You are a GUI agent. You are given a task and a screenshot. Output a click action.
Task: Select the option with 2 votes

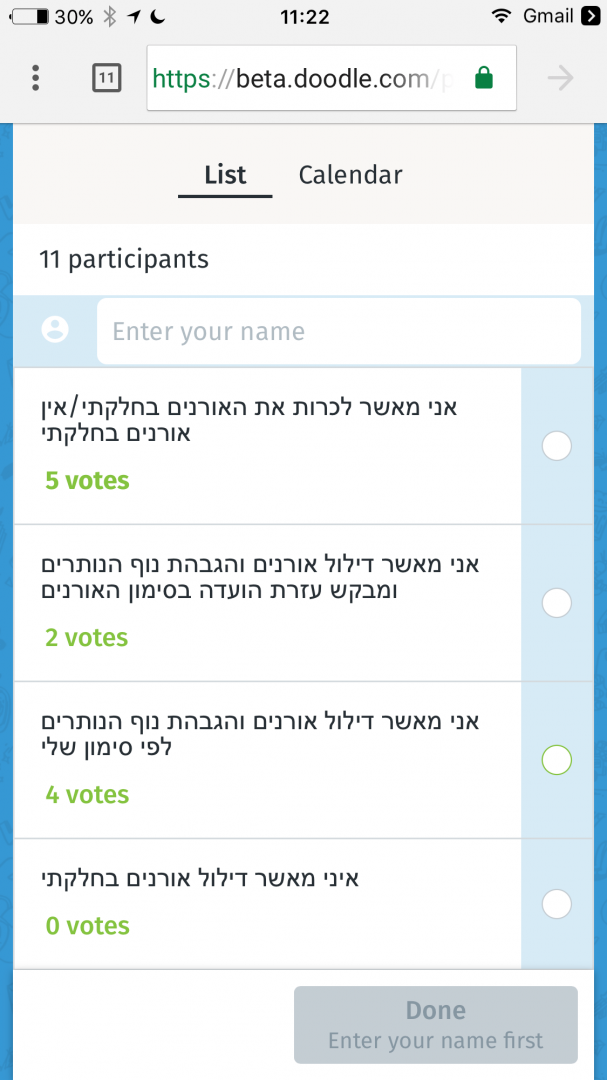pos(556,603)
